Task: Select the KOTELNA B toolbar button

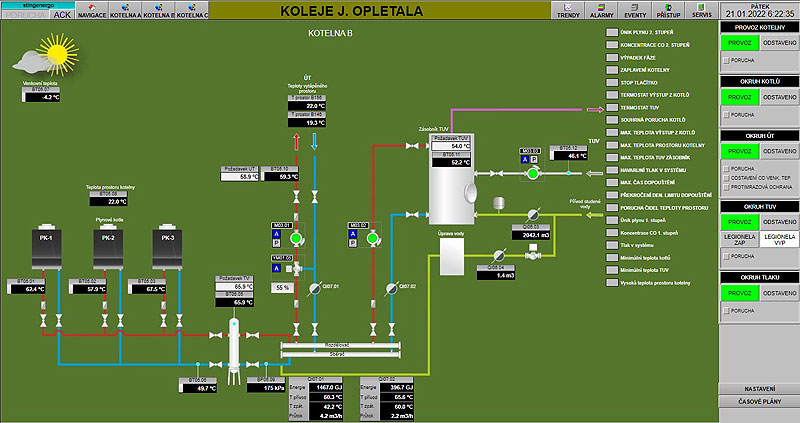Action: 159,10
